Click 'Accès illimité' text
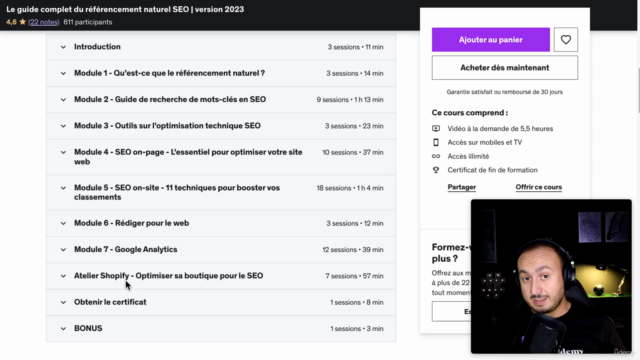Screen dimensions: 640x360 click(468, 156)
